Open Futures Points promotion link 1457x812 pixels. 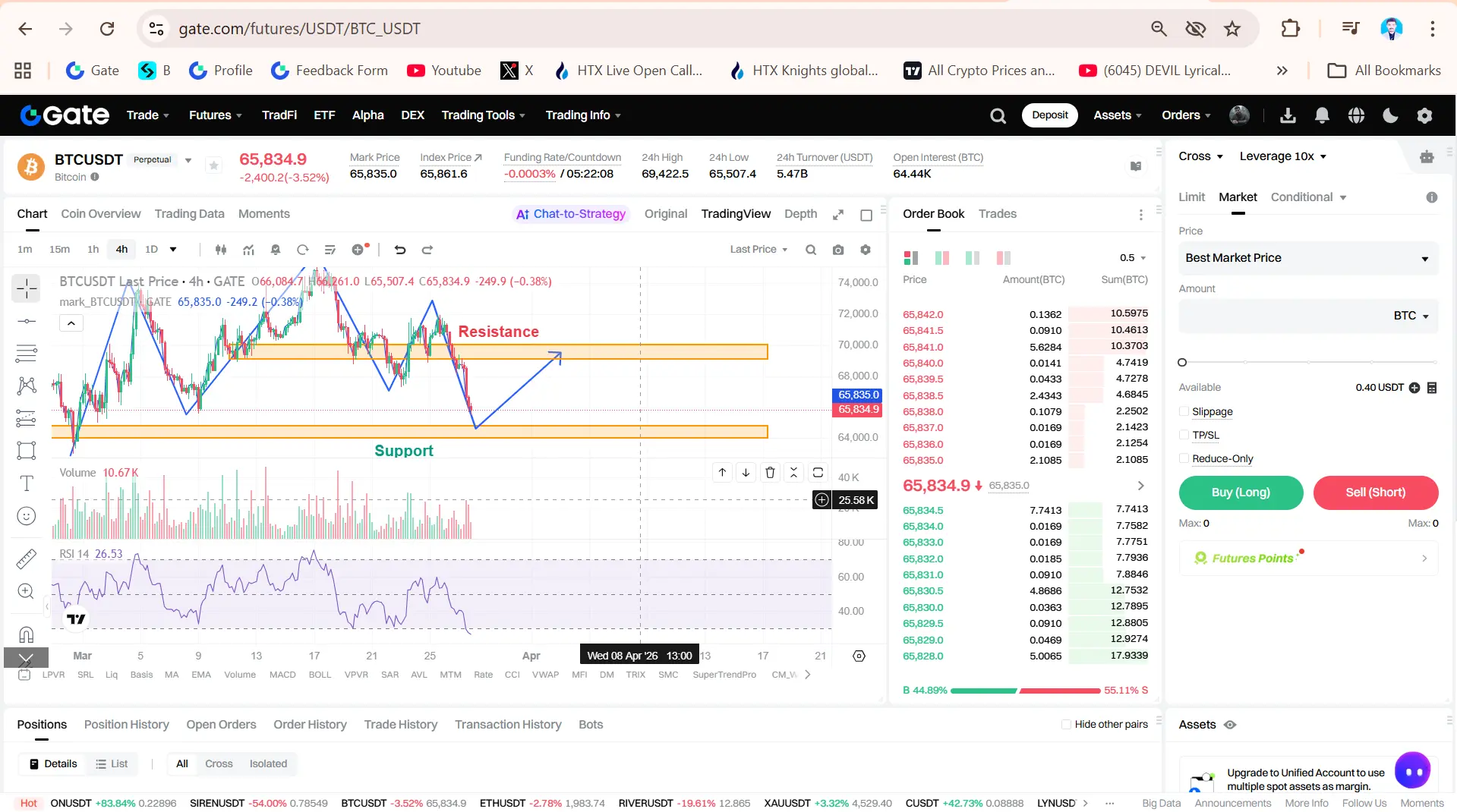(1308, 559)
